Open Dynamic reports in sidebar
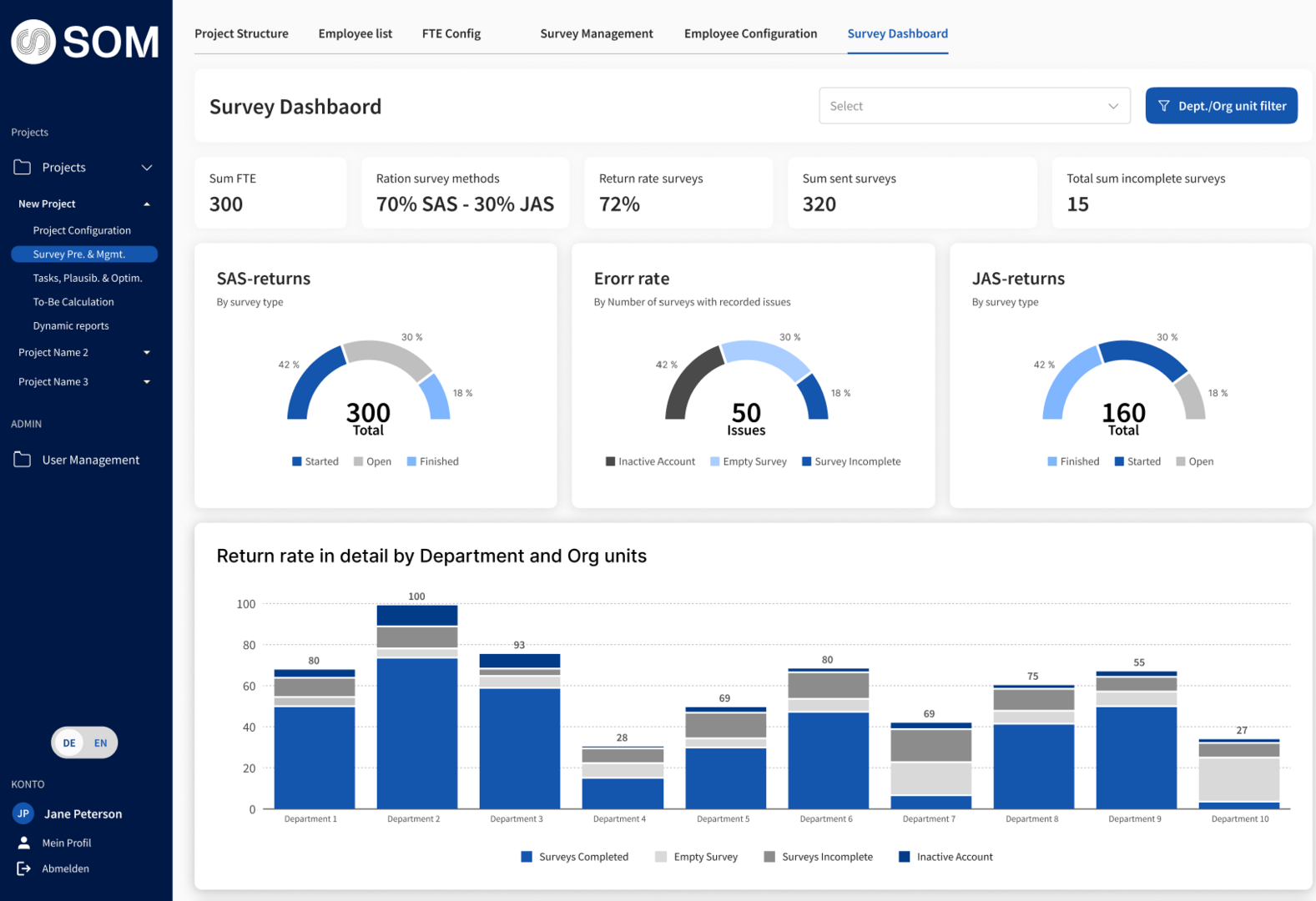This screenshot has height=901, width=1316. click(71, 326)
